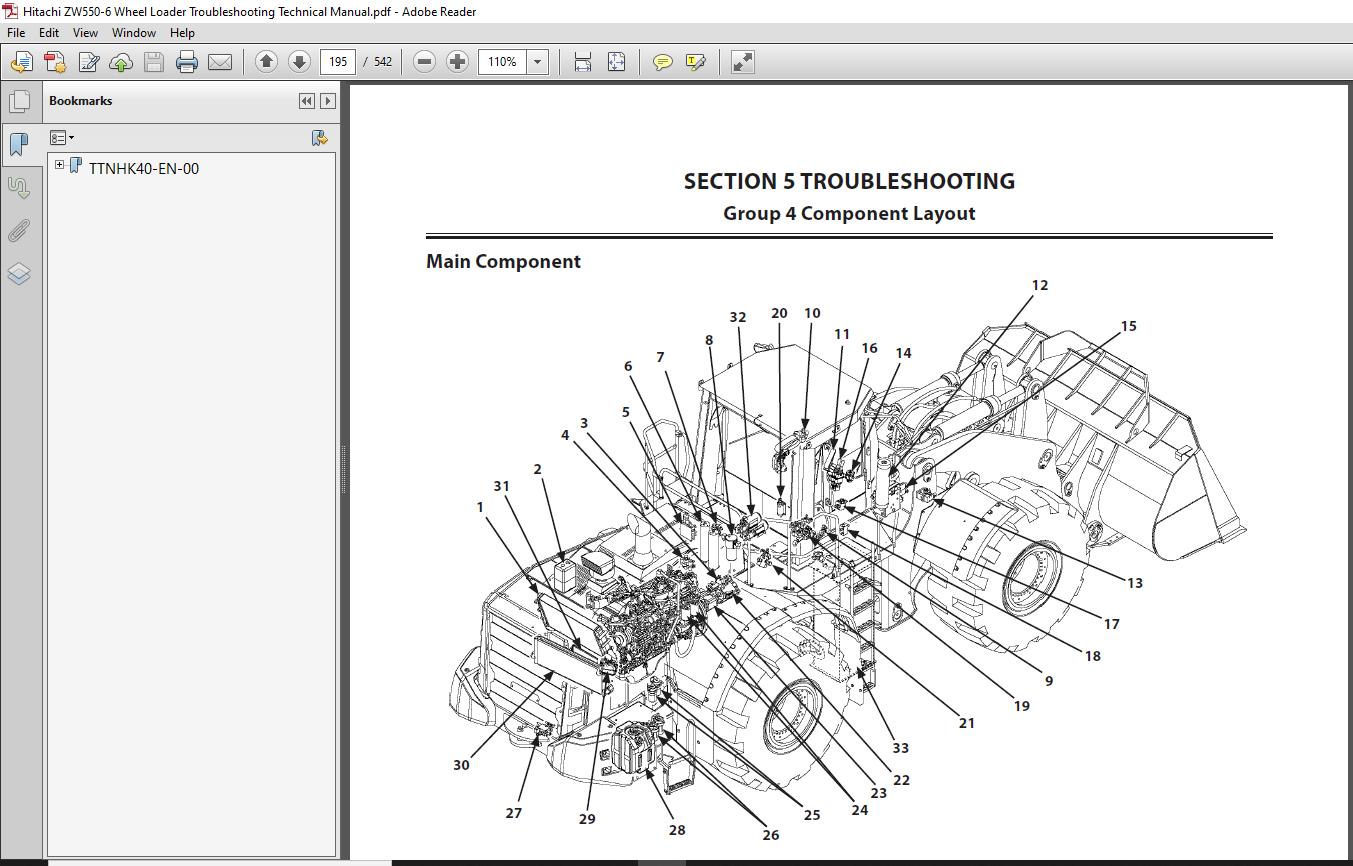This screenshot has width=1353, height=866.
Task: Collapse the bookmarks pane with double arrow
Action: [x=307, y=101]
